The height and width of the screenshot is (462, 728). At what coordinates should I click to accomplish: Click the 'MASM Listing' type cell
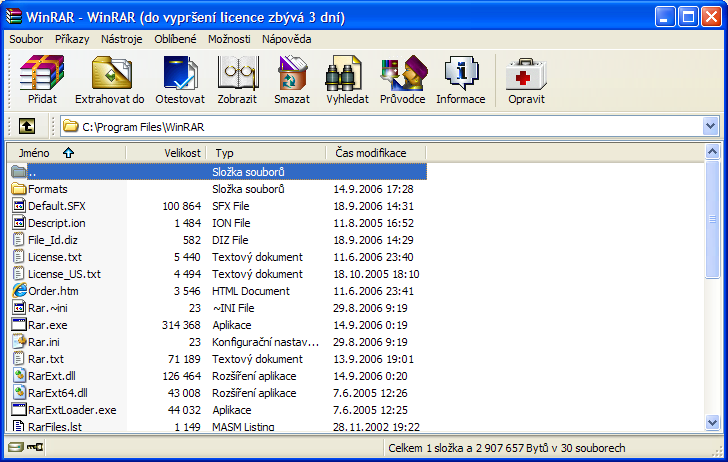point(243,426)
